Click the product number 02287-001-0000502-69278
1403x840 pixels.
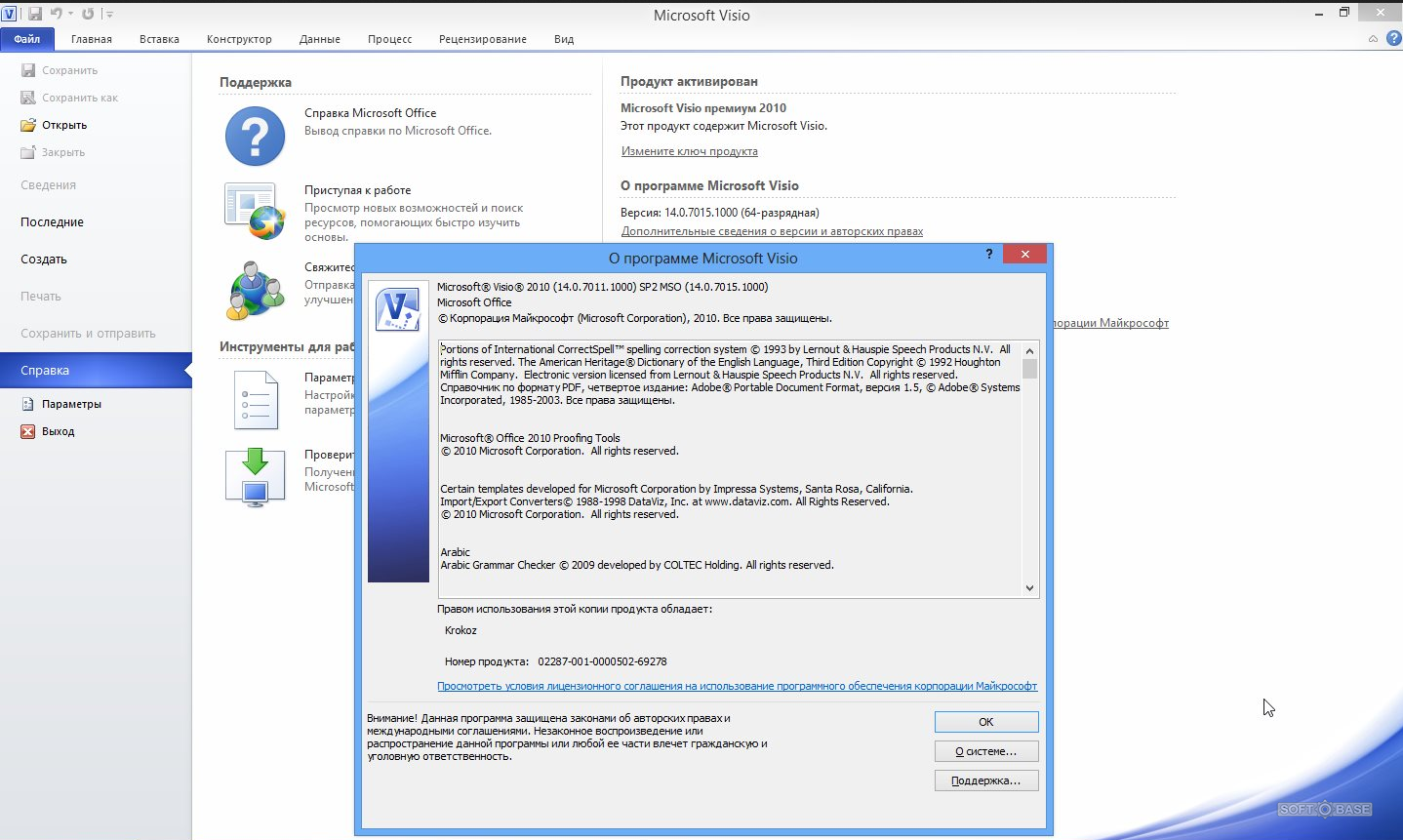click(602, 661)
